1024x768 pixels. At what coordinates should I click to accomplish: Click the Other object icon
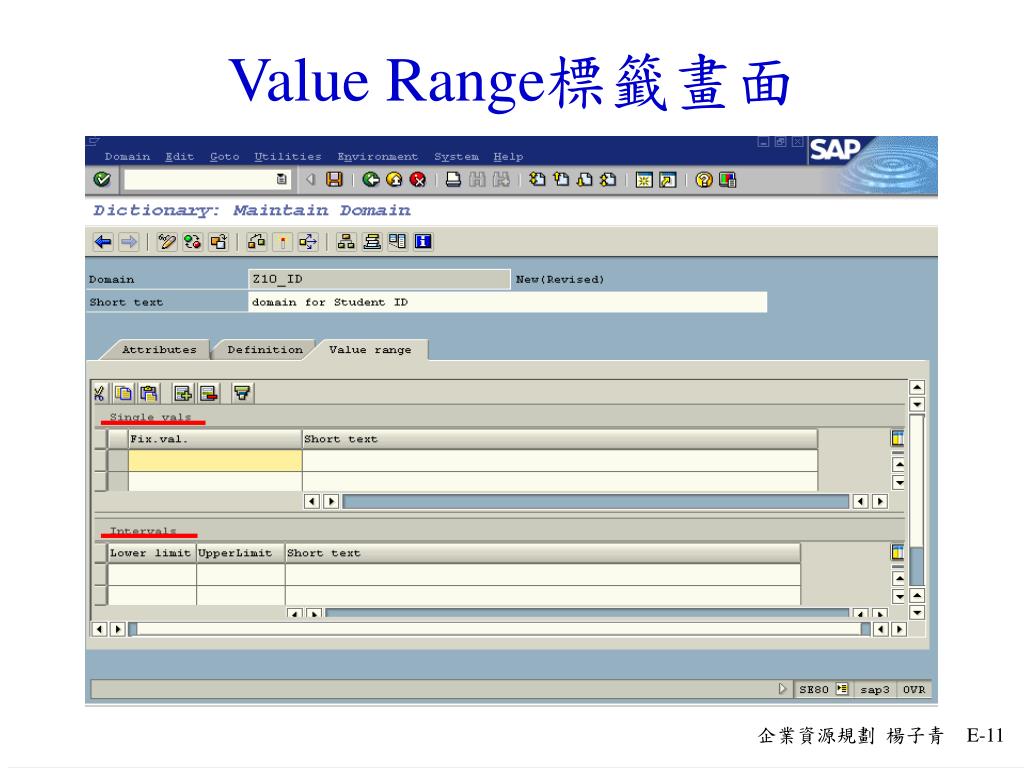(218, 242)
